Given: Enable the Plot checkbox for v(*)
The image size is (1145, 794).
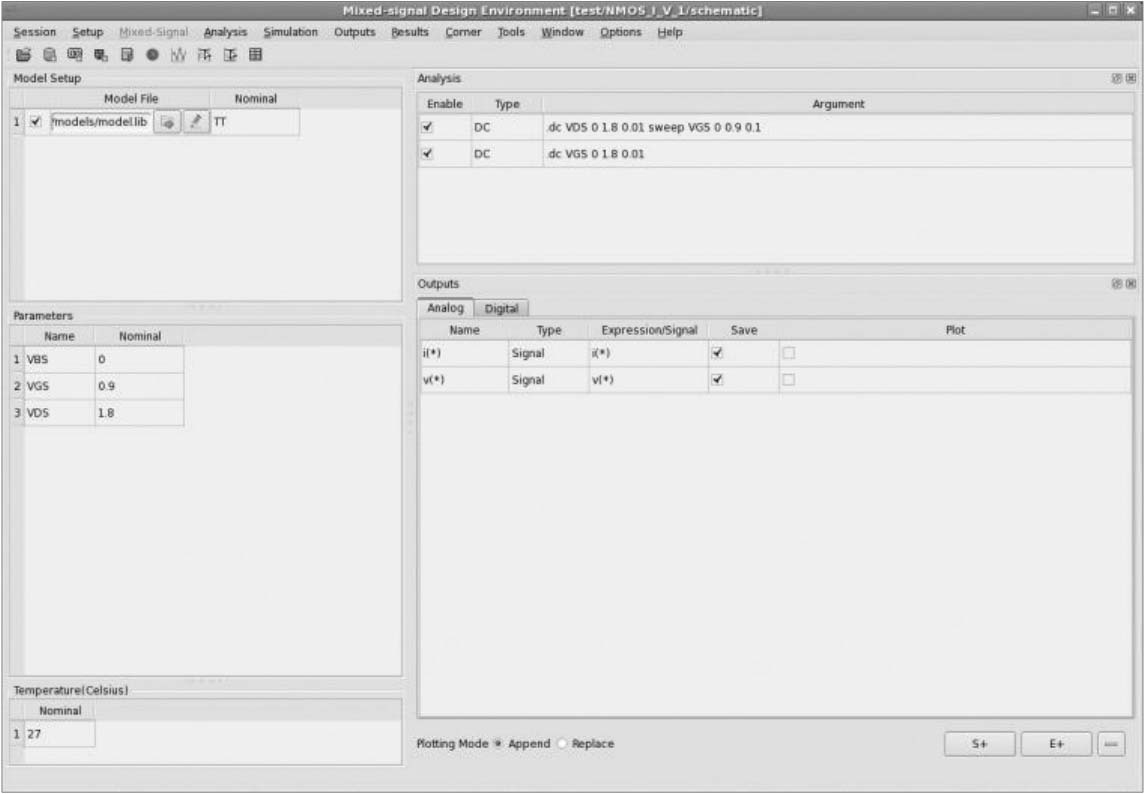Looking at the screenshot, I should coord(788,380).
